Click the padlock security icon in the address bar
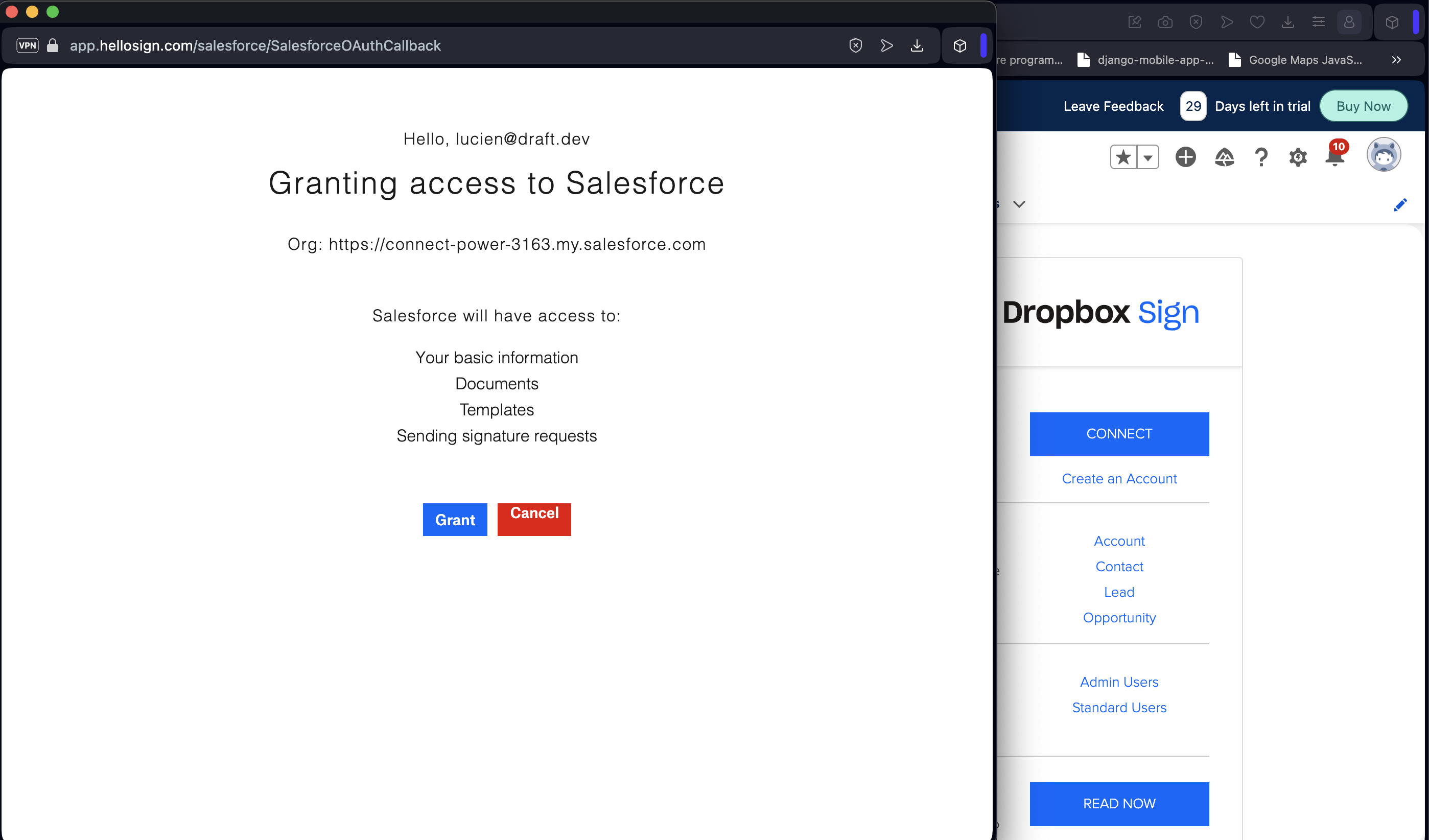Viewport: 1429px width, 840px height. click(53, 45)
